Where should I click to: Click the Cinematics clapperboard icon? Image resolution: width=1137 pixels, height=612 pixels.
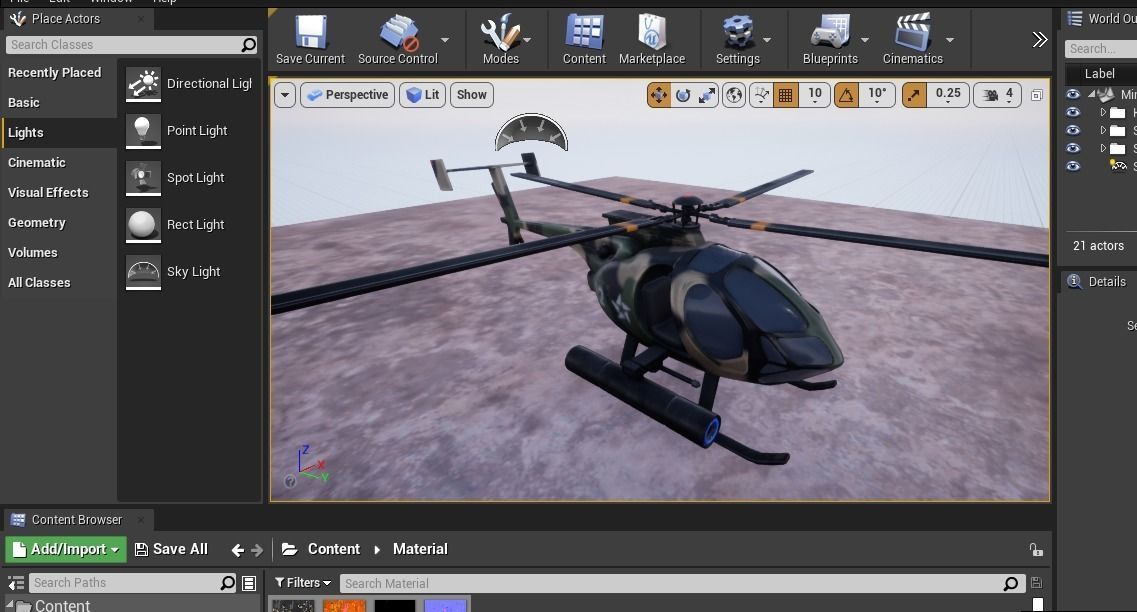912,32
